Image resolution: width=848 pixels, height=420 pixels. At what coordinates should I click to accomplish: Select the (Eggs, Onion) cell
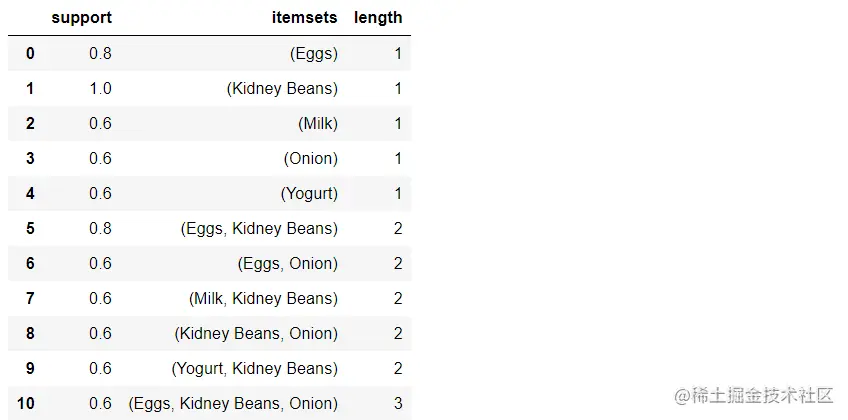pos(288,264)
